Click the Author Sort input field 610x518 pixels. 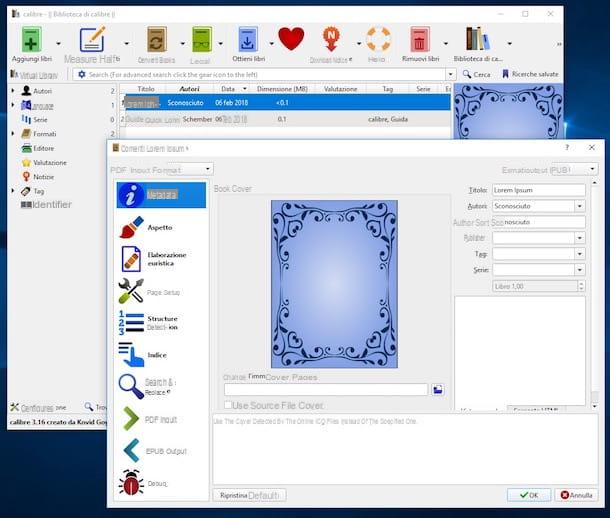click(538, 222)
